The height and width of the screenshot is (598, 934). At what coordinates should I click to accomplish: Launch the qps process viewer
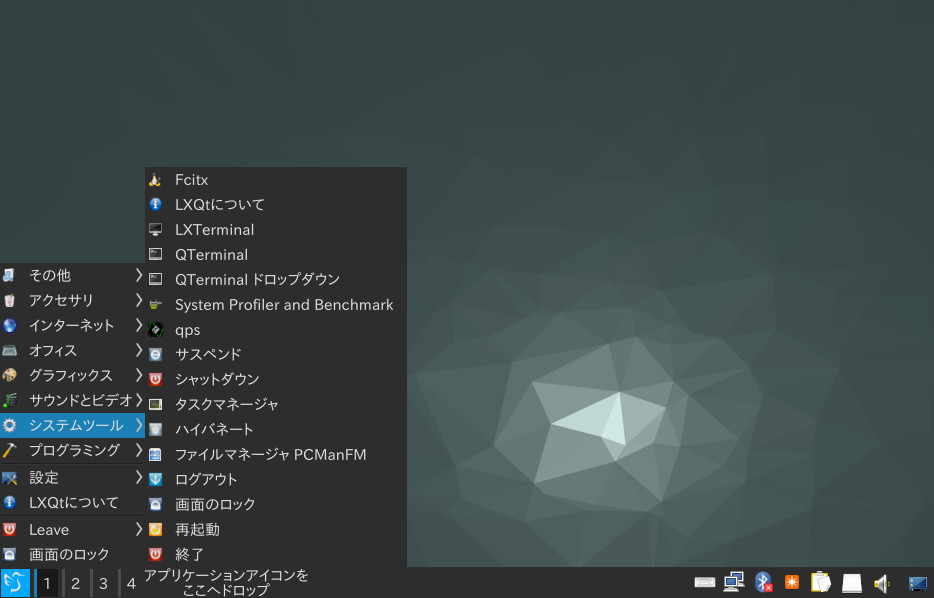click(x=276, y=329)
